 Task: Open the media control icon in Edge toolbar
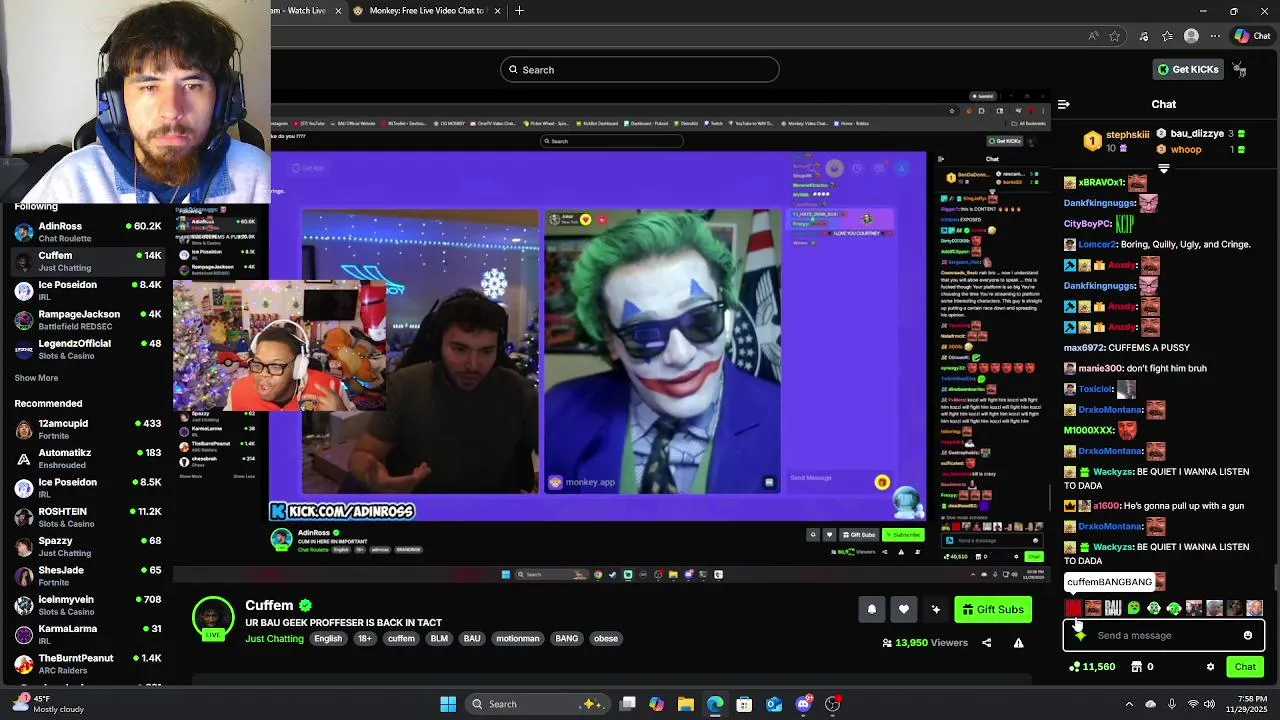click(x=1144, y=36)
